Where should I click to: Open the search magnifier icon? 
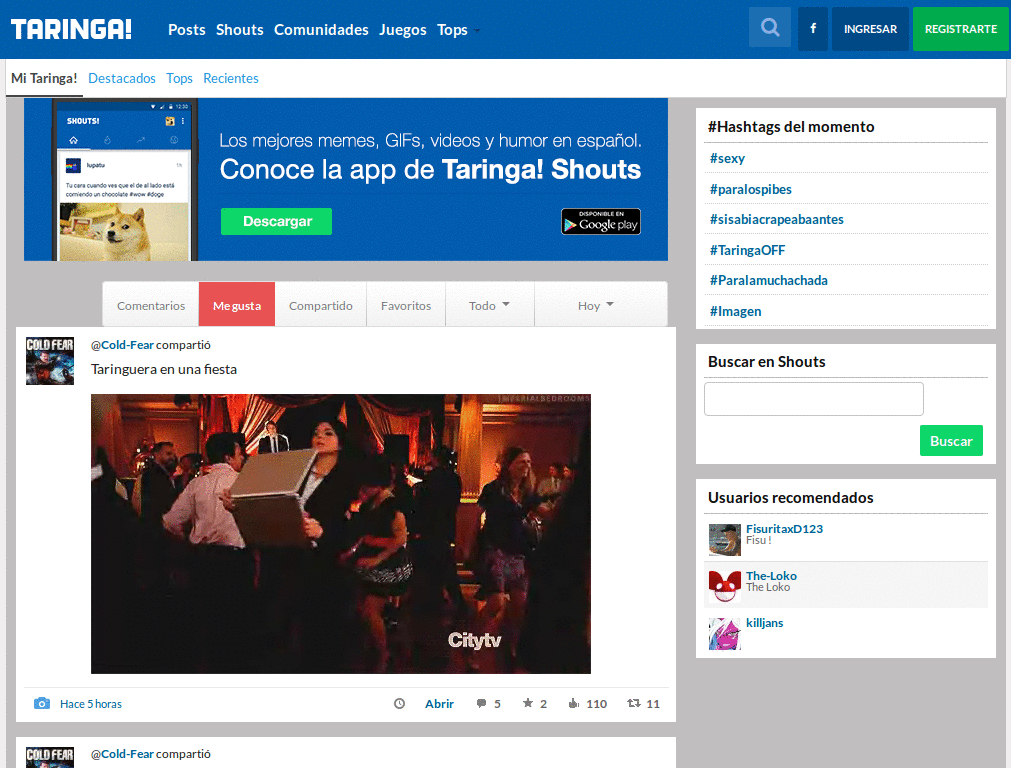coord(769,28)
